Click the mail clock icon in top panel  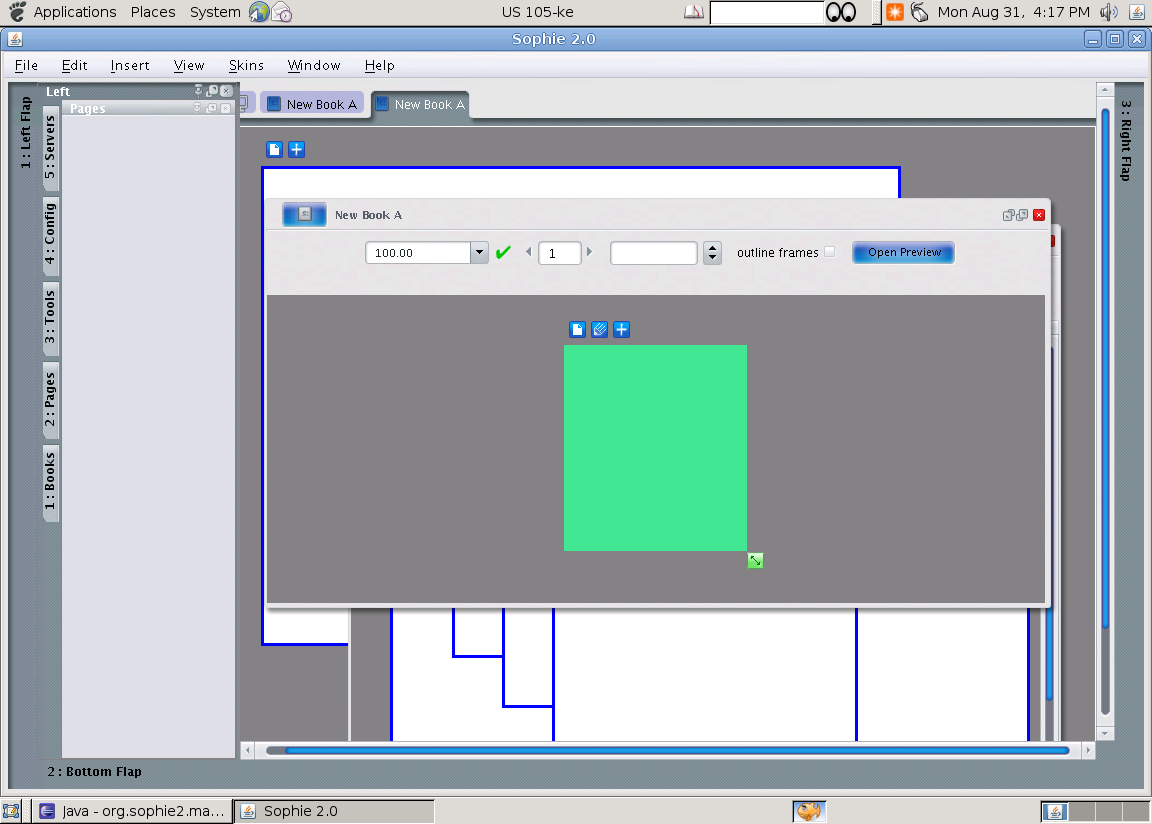coord(282,12)
